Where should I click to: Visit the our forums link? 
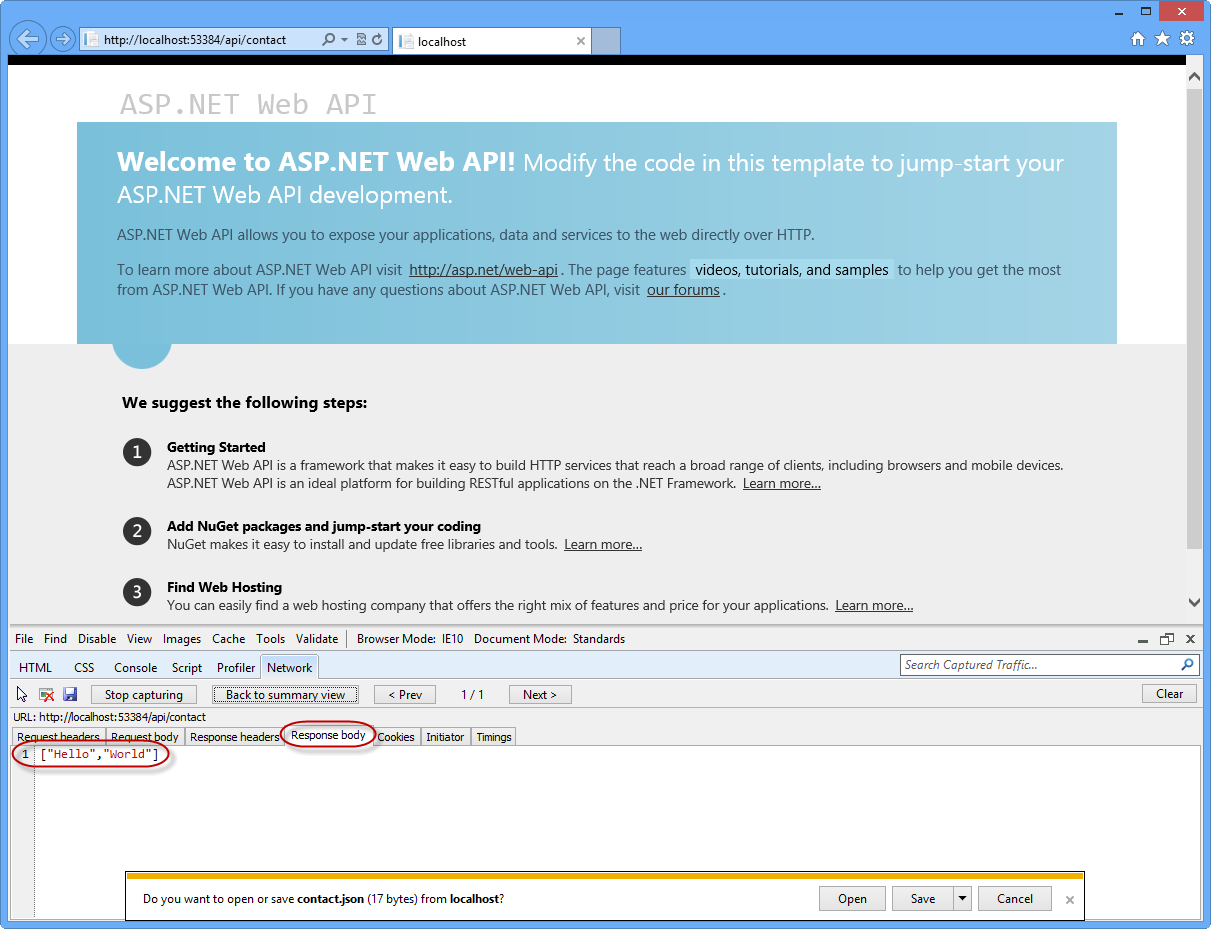(x=684, y=290)
